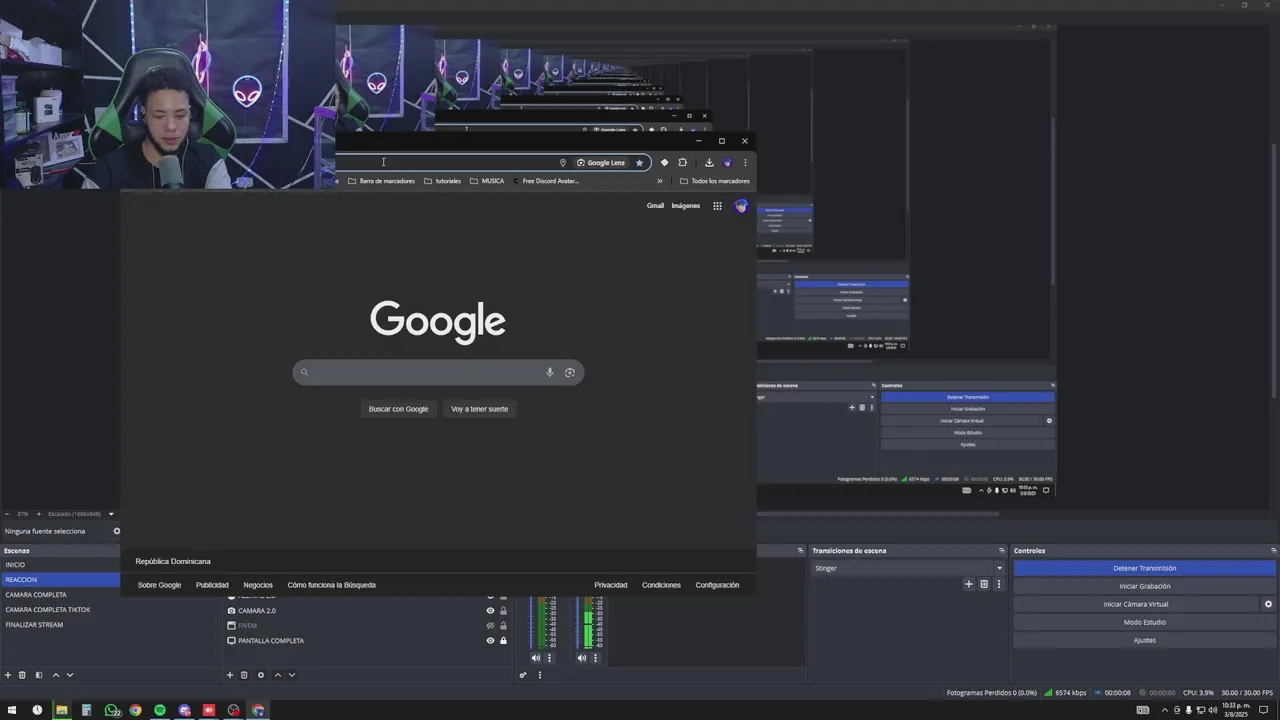Mute the second audio mixer channel
The image size is (1280, 720).
point(582,658)
